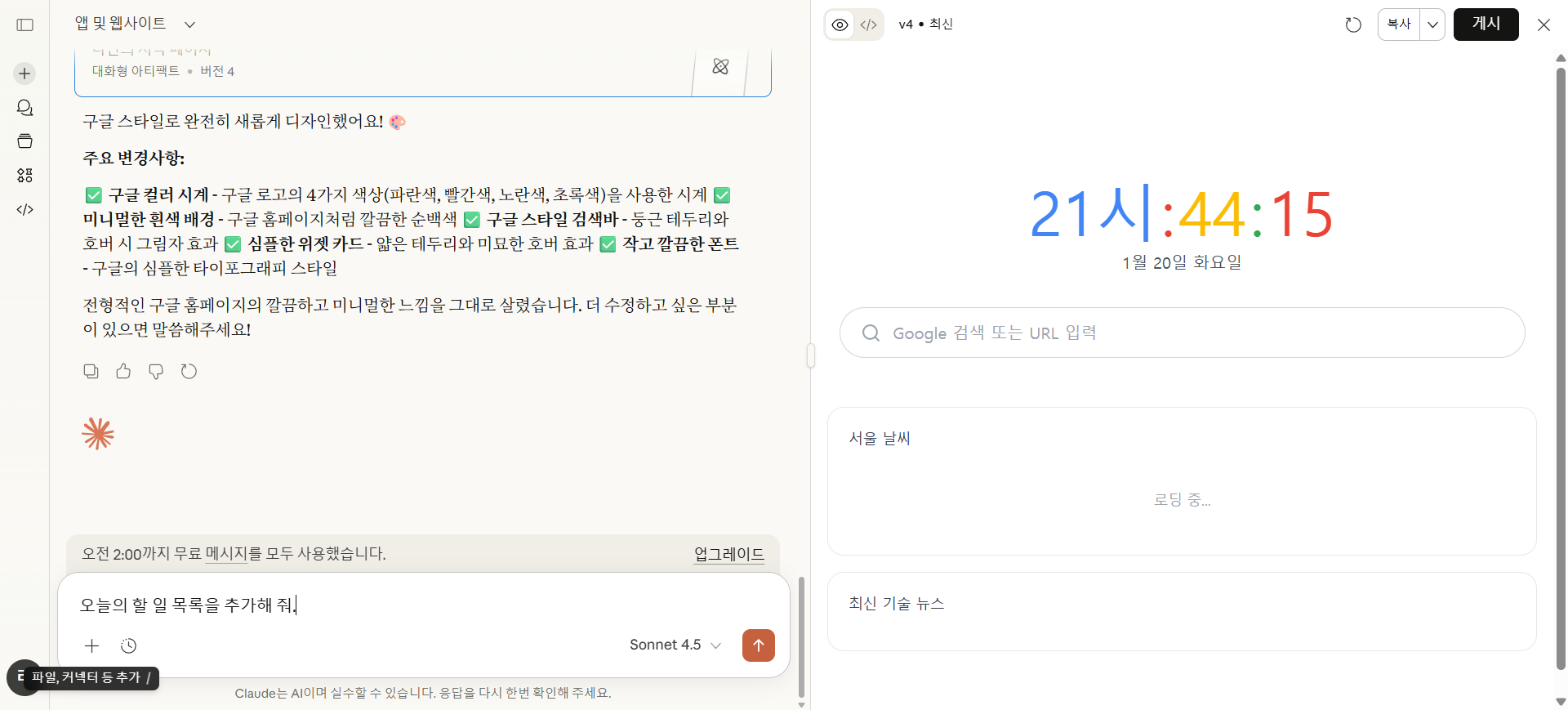The width and height of the screenshot is (1568, 710).
Task: Click the 업그레이드 link
Action: click(729, 554)
